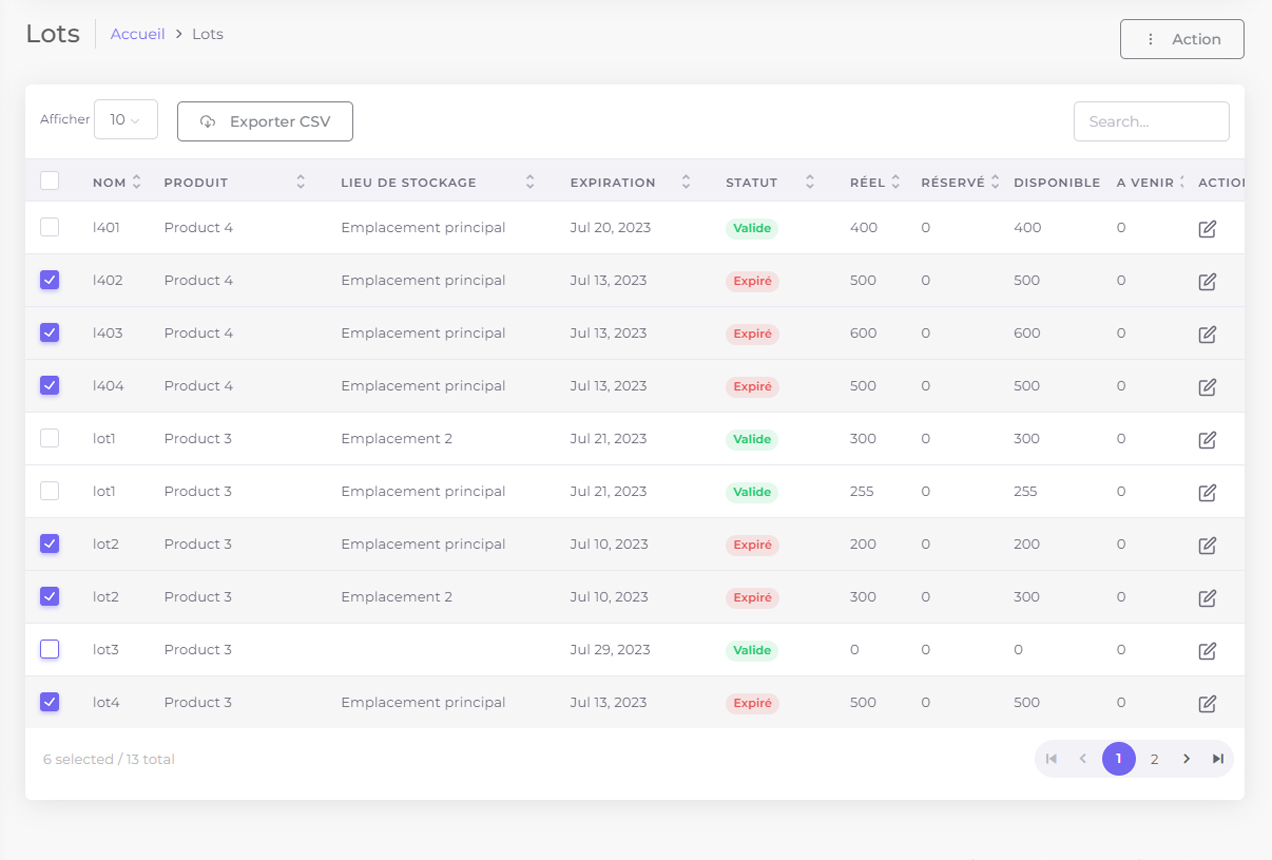Image resolution: width=1272 pixels, height=860 pixels.
Task: Click "255" in Disponible column
Action: pyautogui.click(x=1025, y=492)
